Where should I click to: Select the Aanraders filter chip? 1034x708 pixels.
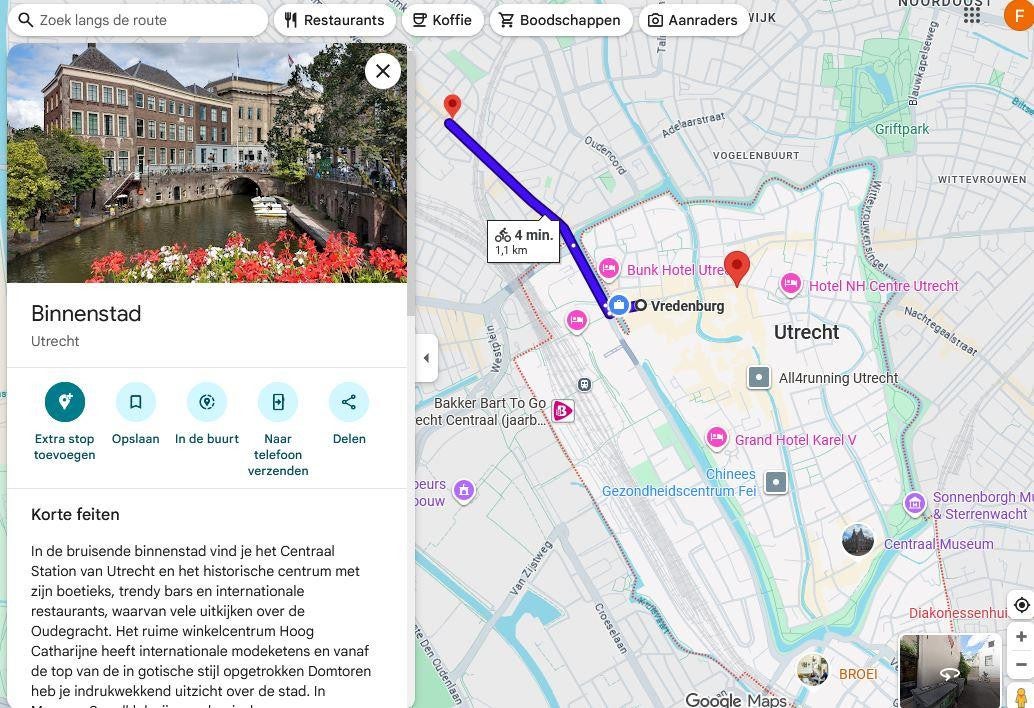[693, 20]
